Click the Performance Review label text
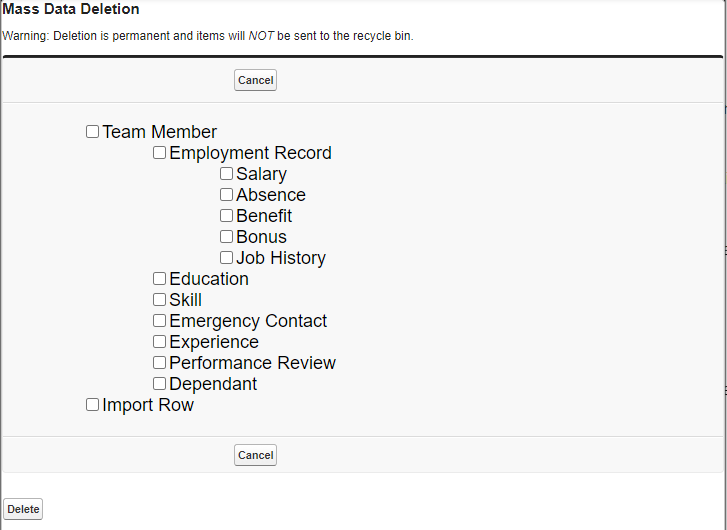The width and height of the screenshot is (727, 530). [252, 363]
